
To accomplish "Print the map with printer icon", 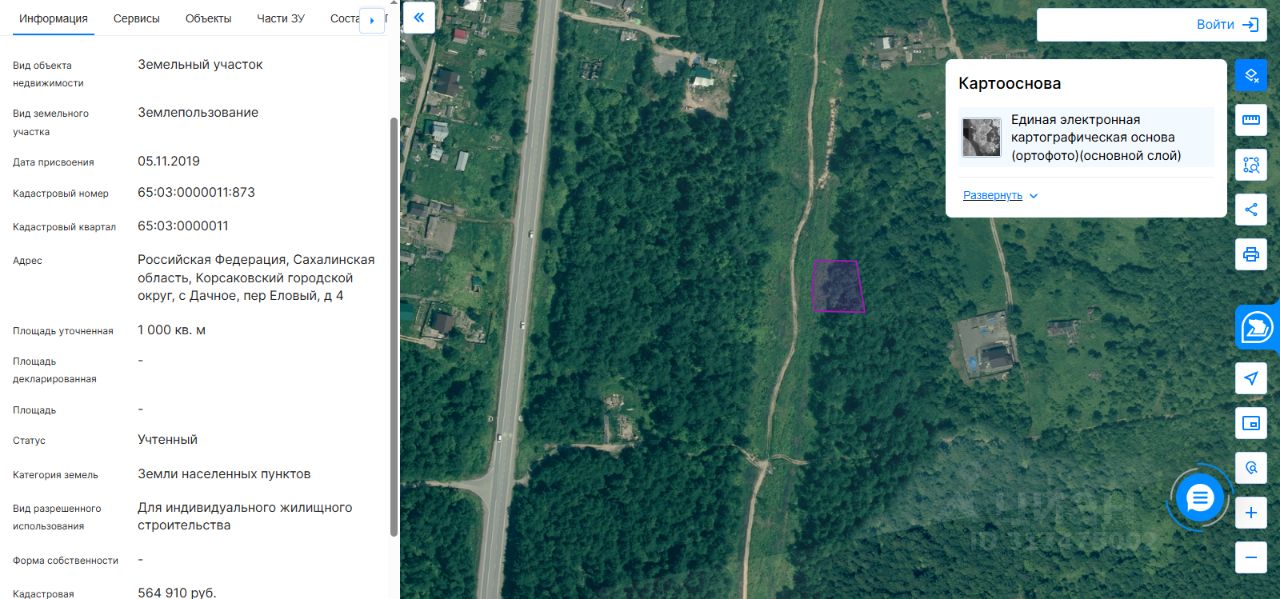I will [x=1250, y=253].
